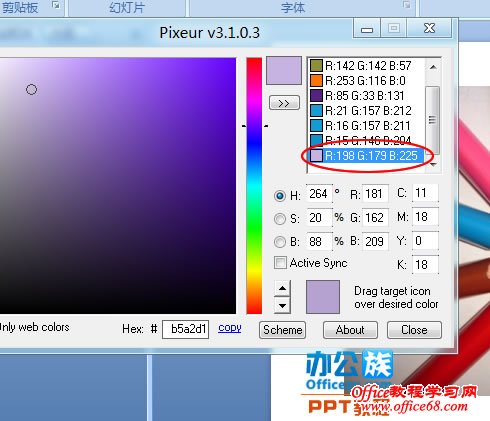Image resolution: width=490 pixels, height=421 pixels.
Task: Click the Close button
Action: (x=414, y=330)
